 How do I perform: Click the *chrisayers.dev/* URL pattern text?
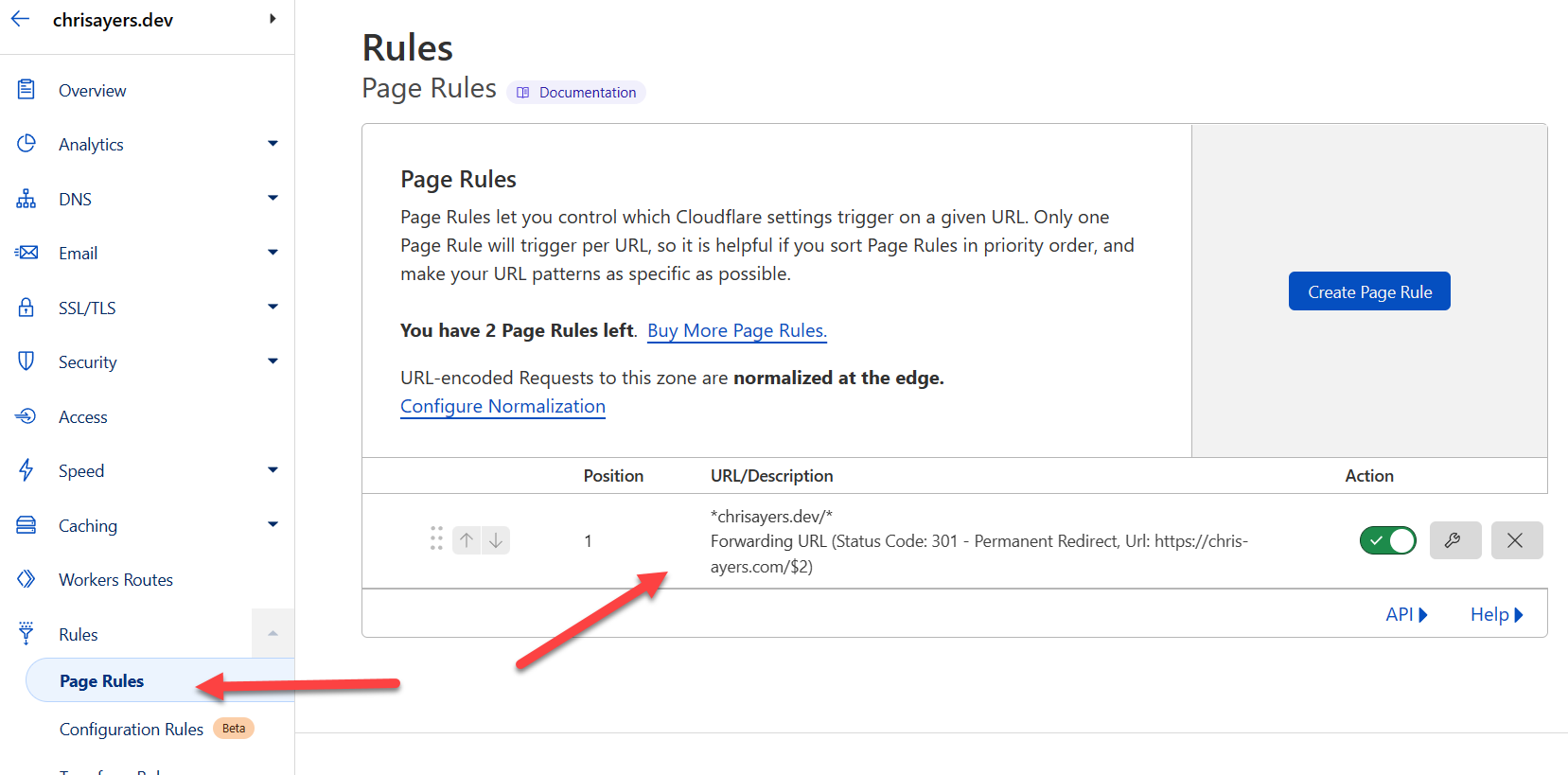coord(771,517)
